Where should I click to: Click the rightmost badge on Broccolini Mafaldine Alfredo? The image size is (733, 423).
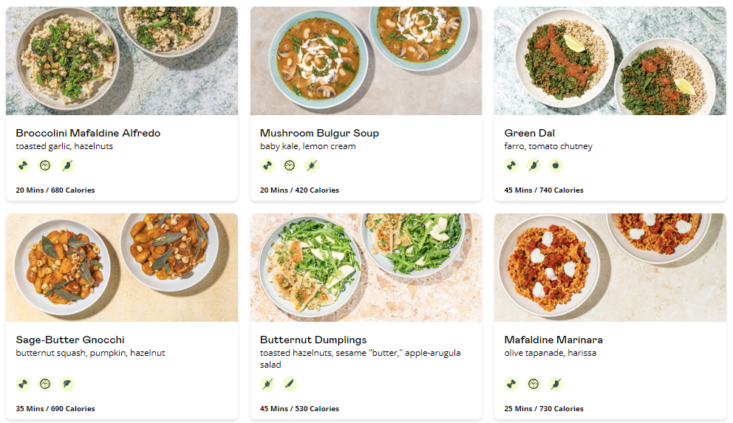pyautogui.click(x=67, y=166)
